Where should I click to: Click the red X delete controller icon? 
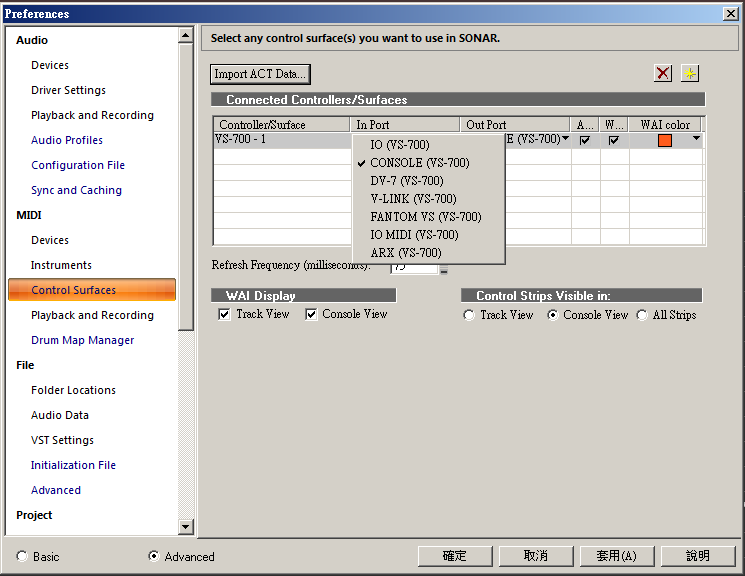(663, 73)
